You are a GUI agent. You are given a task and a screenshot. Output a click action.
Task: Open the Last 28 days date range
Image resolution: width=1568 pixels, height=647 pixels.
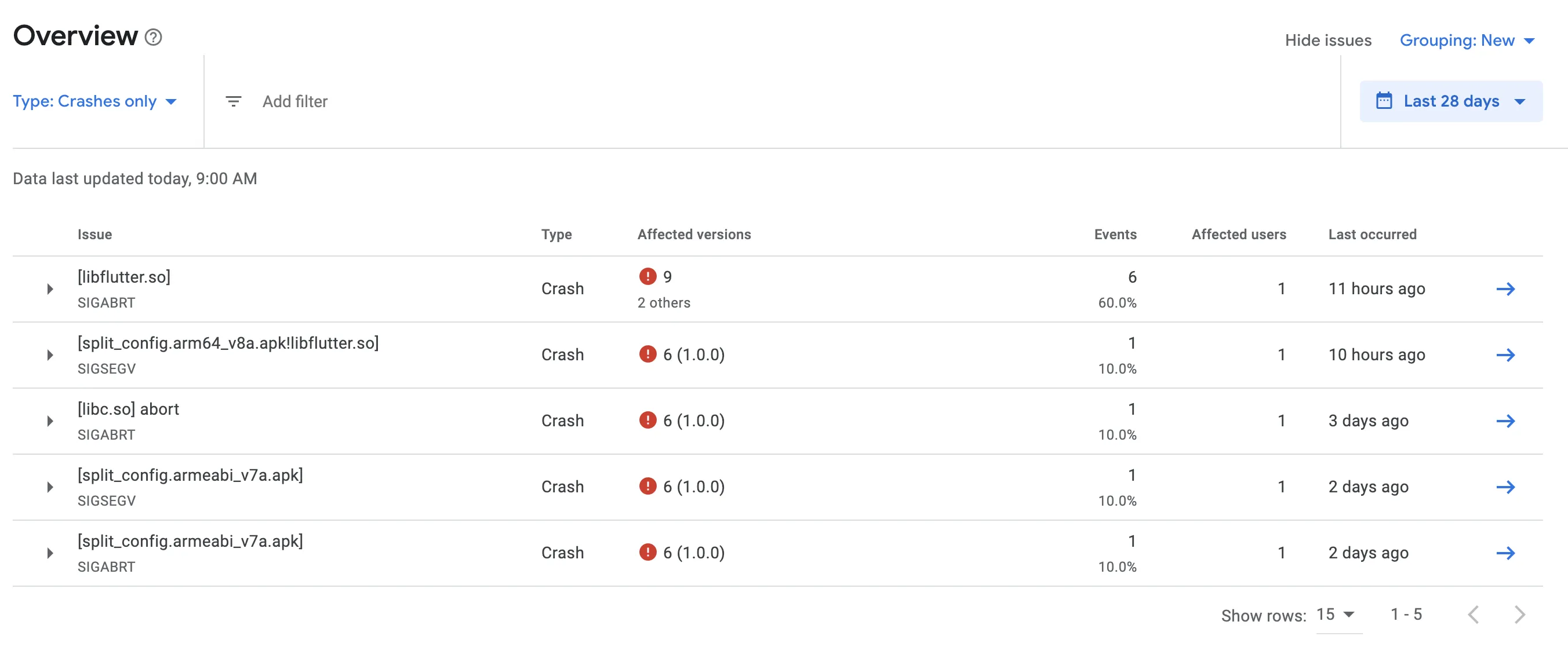point(1451,101)
